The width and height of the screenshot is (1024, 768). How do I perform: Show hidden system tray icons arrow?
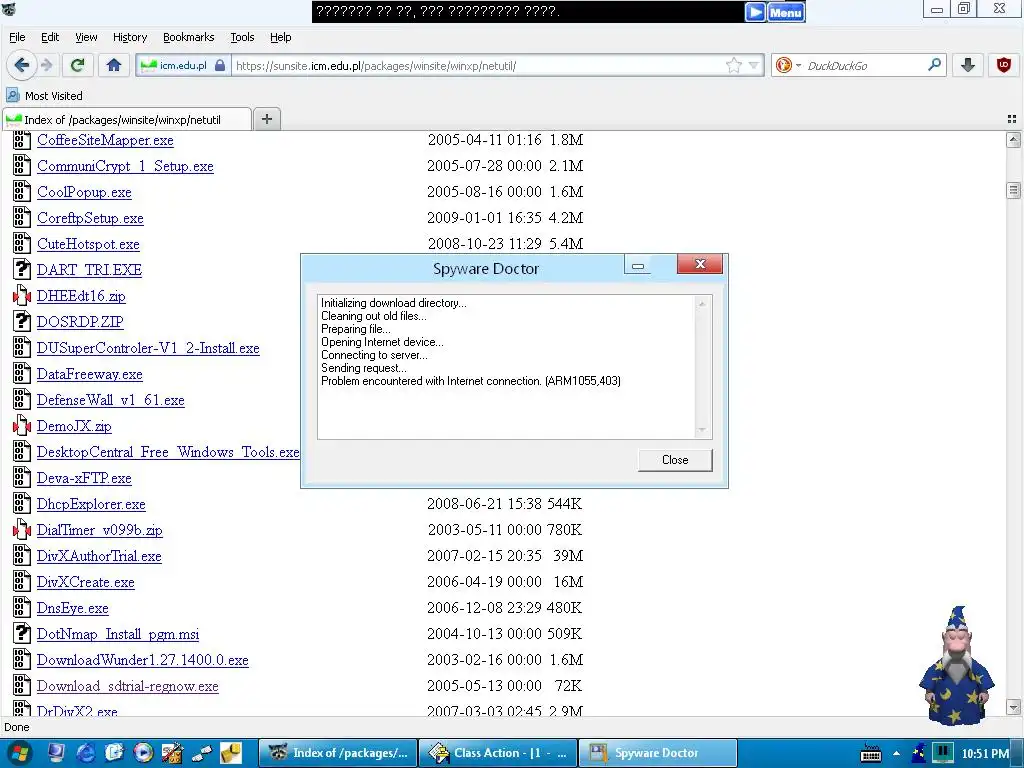(x=897, y=753)
